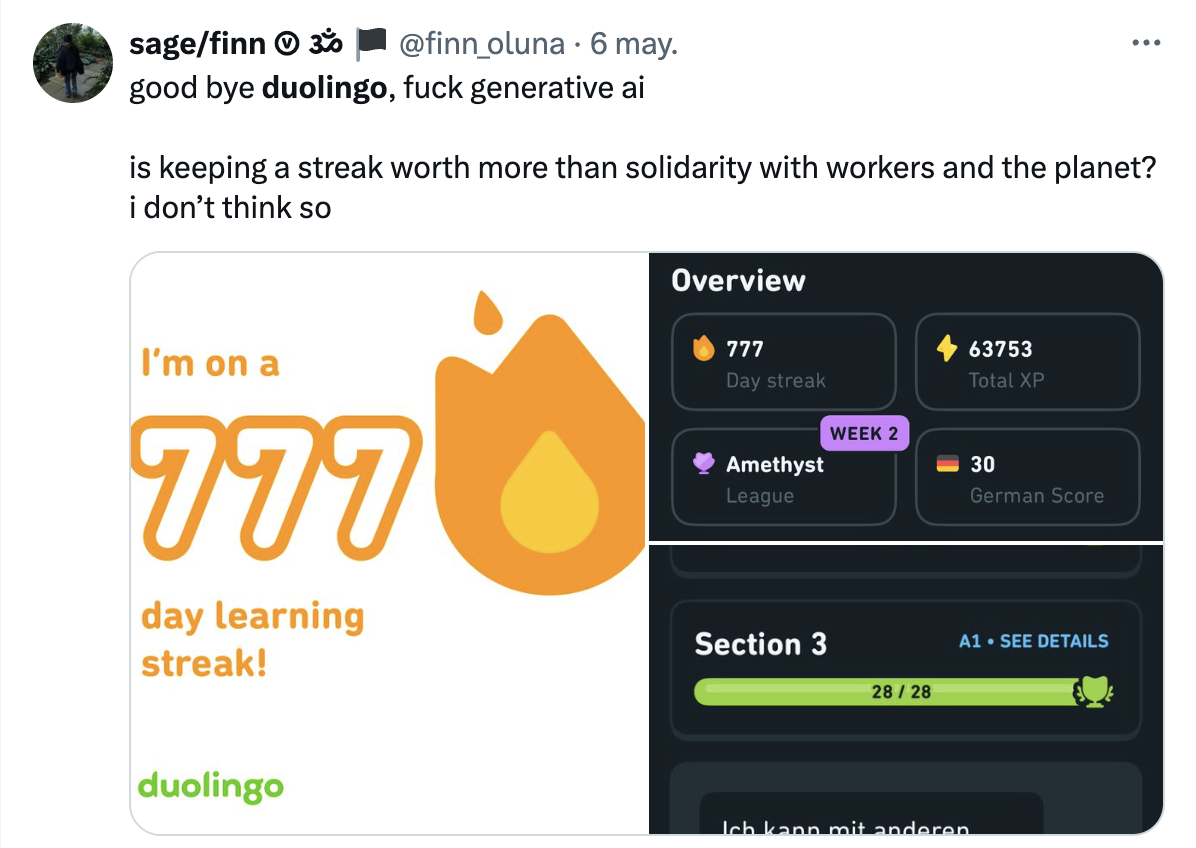Open the tweet via the 6 may. timestamp

tap(634, 44)
